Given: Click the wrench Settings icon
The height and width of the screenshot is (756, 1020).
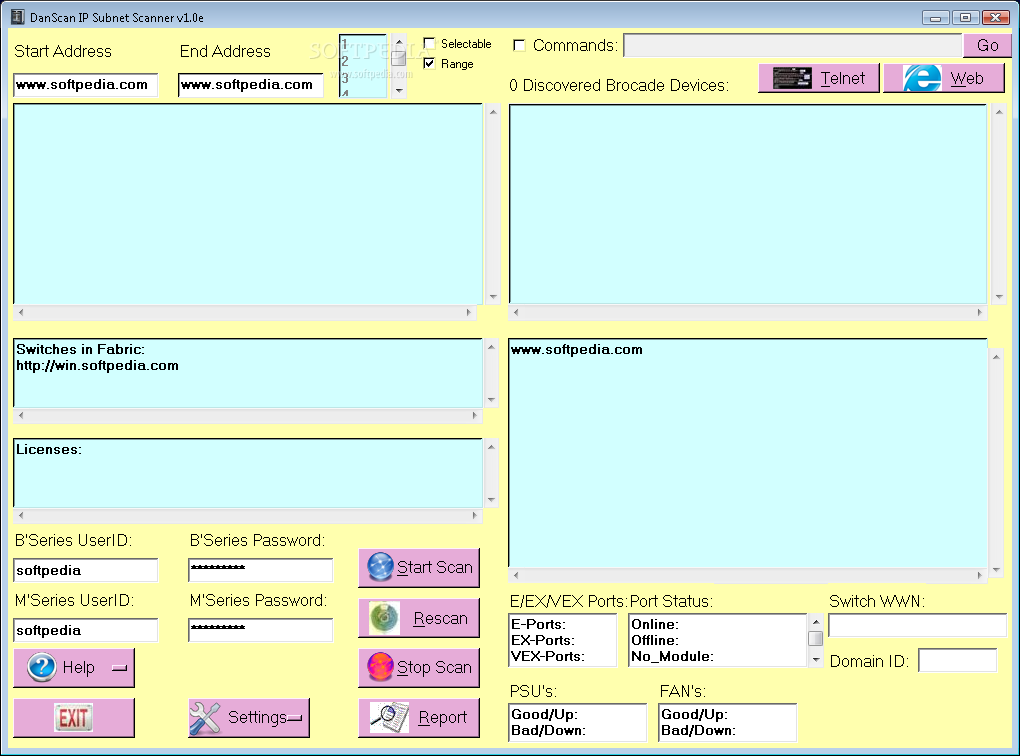Looking at the screenshot, I should click(205, 718).
